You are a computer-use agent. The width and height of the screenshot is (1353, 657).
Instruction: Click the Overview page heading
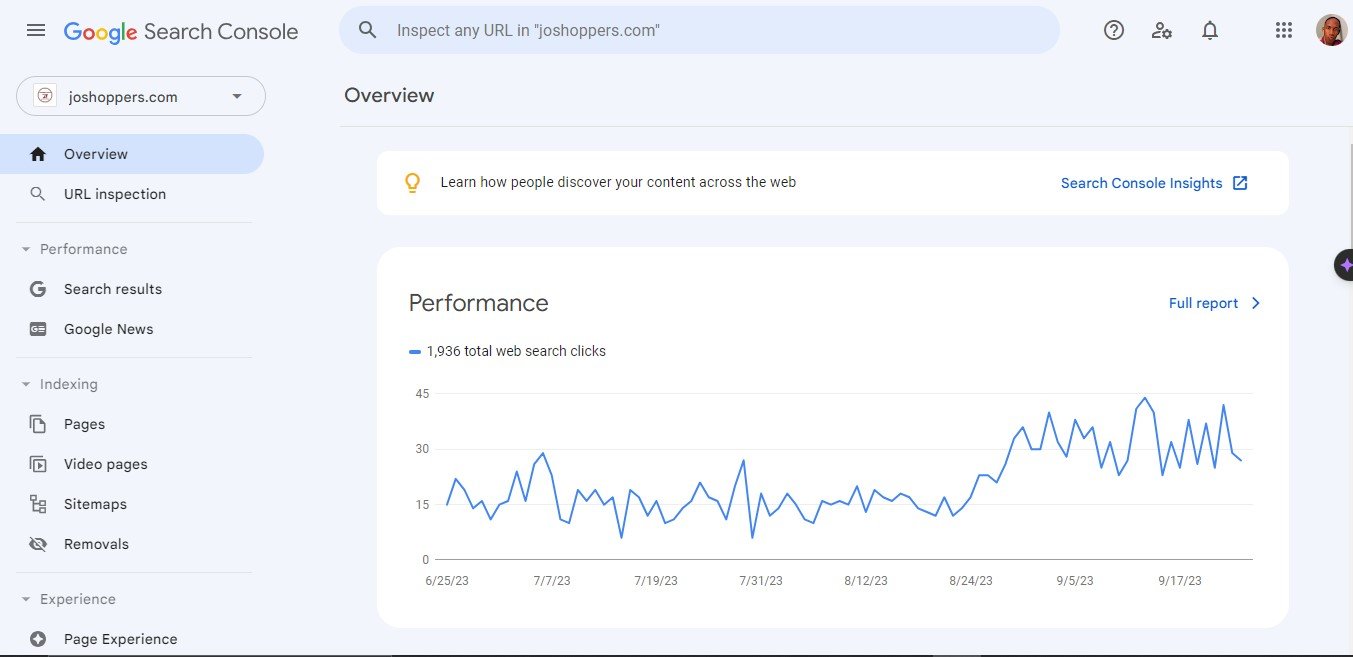389,95
